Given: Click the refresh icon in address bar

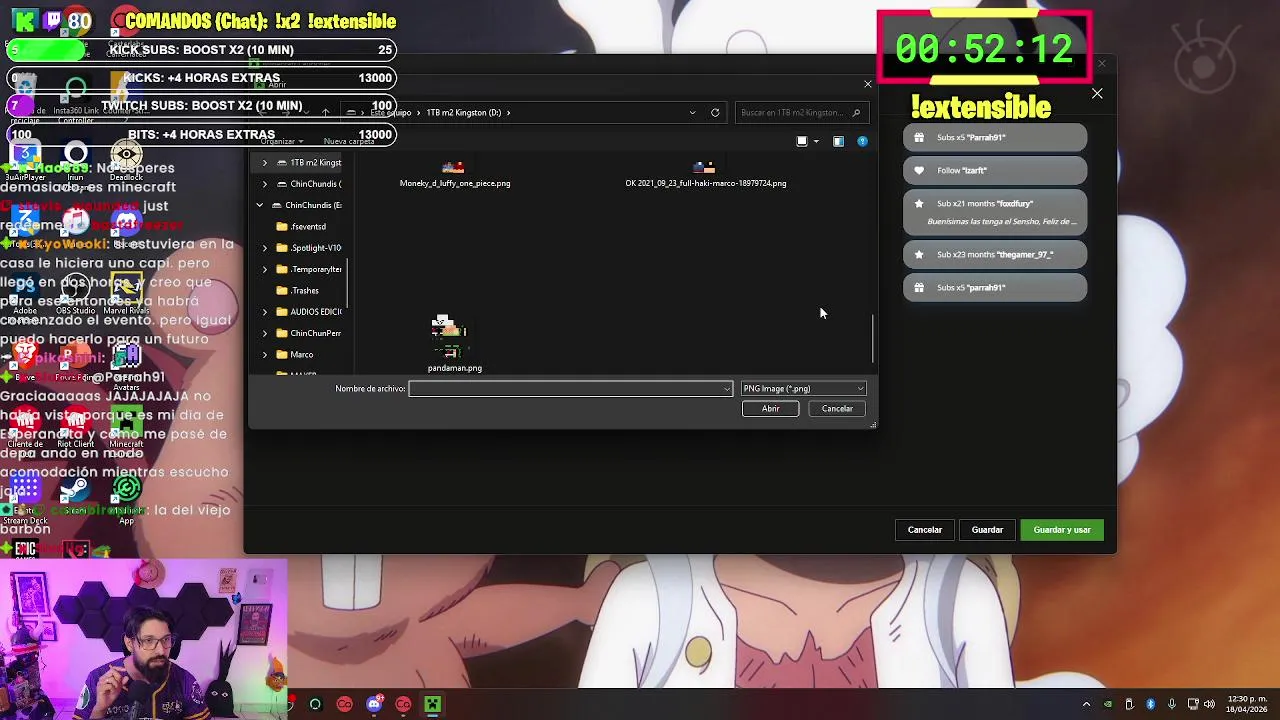Looking at the screenshot, I should (x=715, y=112).
